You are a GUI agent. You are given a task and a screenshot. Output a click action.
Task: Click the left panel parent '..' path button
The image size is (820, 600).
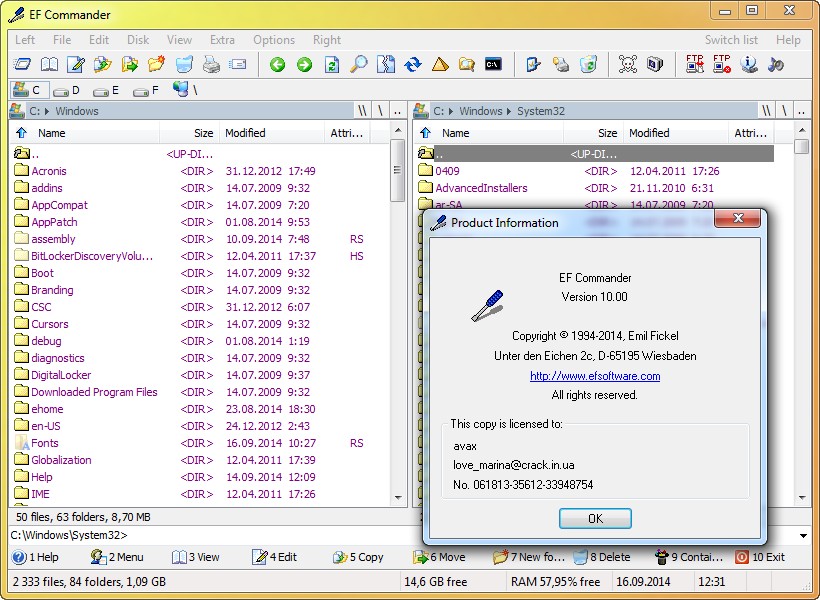[397, 111]
